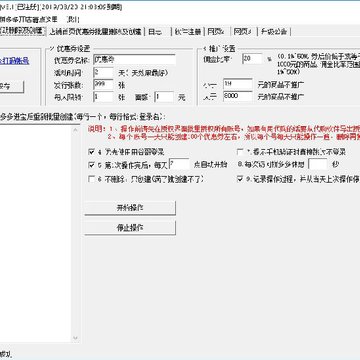Click inside the account list text area
Screen dimensions: 360x360
pyautogui.click(x=35, y=233)
